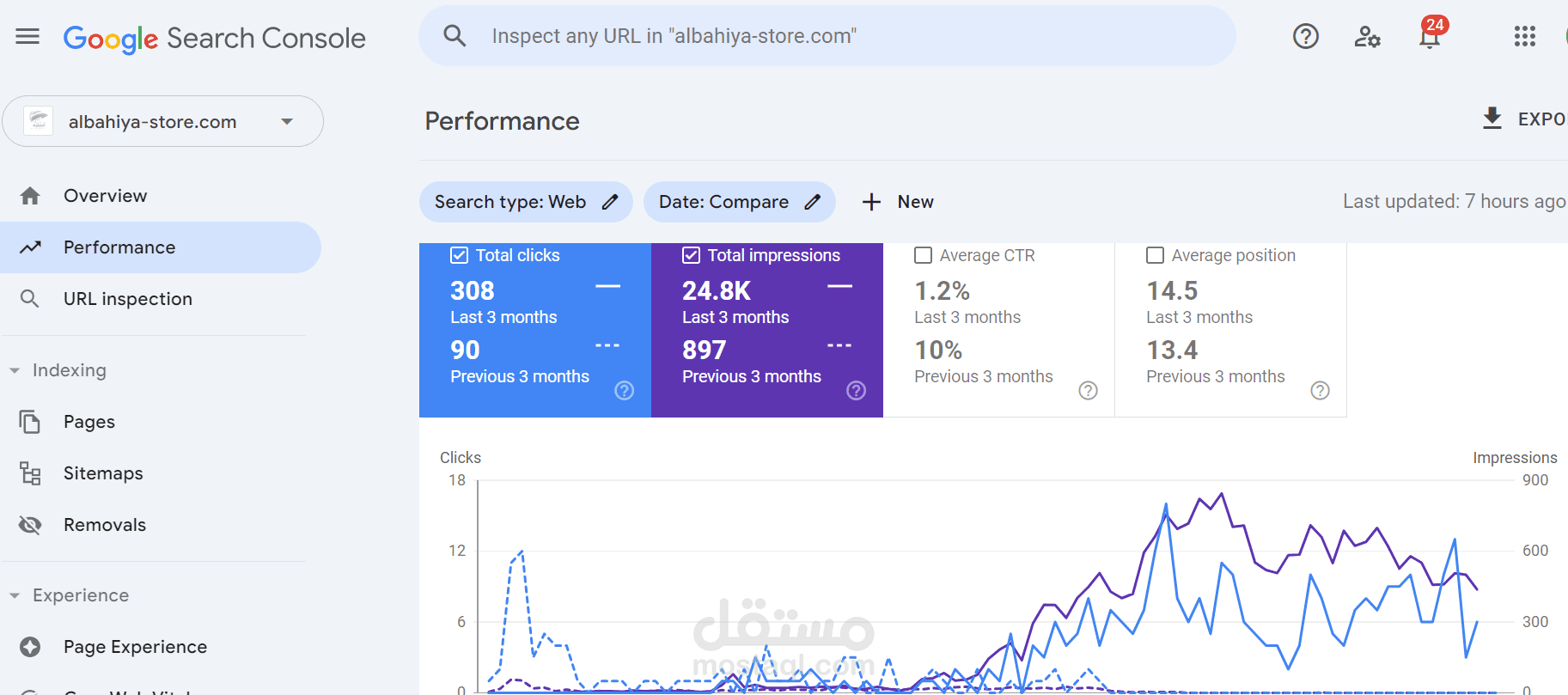Collapse the Indexing section

tap(15, 370)
